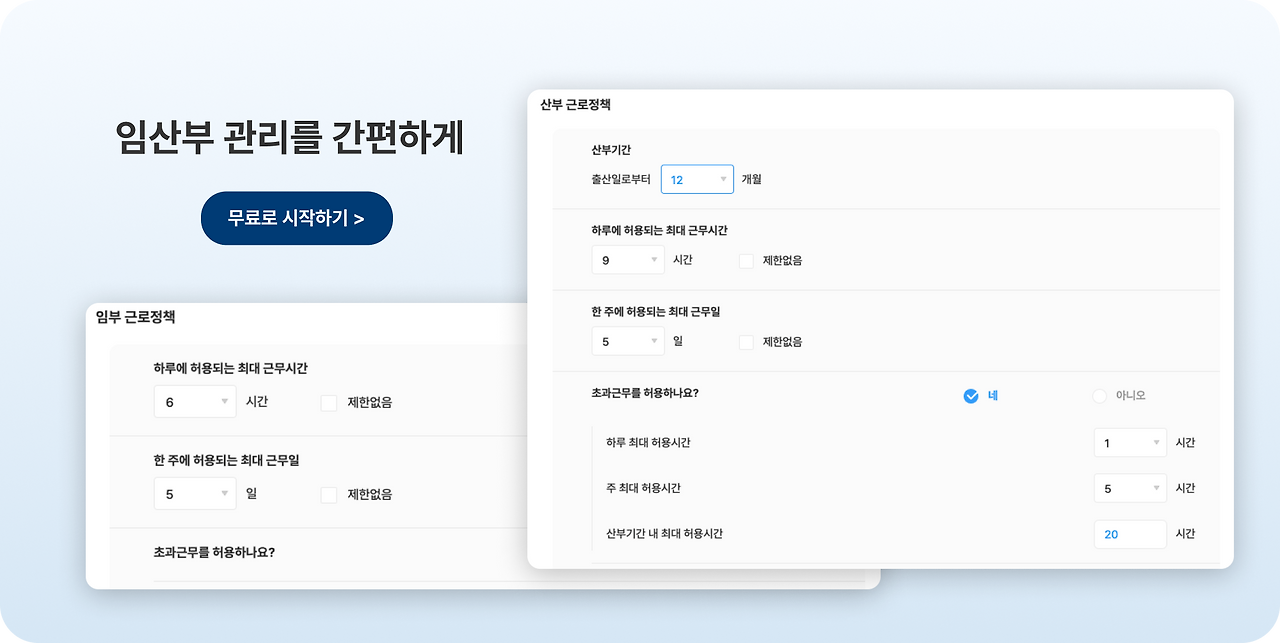
Task: Check 제한없음 in 임부 최대 근무일 row
Action: point(328,494)
